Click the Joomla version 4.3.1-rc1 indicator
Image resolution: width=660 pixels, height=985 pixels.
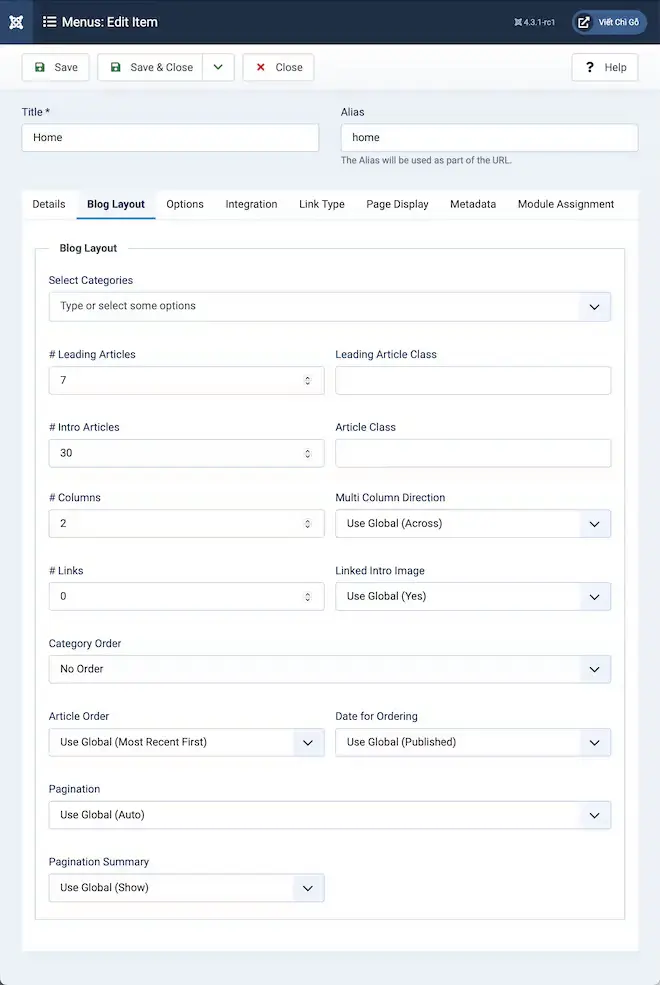tap(534, 22)
